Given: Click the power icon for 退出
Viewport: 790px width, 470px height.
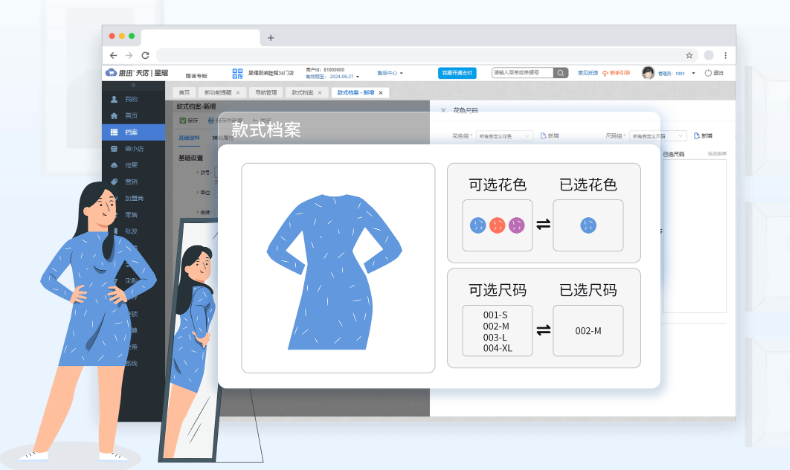Looking at the screenshot, I should tap(708, 73).
